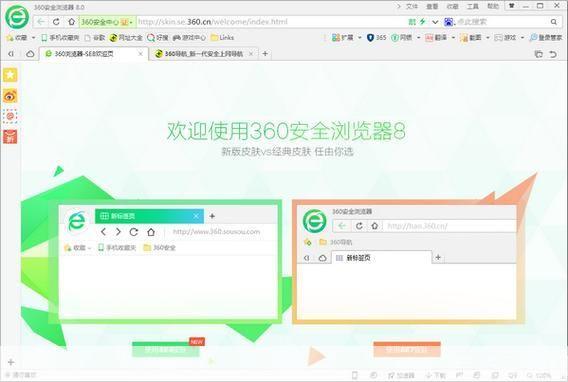Expand the 收藏 dropdown arrow
Screen dimensions: 568x382
[33, 38]
